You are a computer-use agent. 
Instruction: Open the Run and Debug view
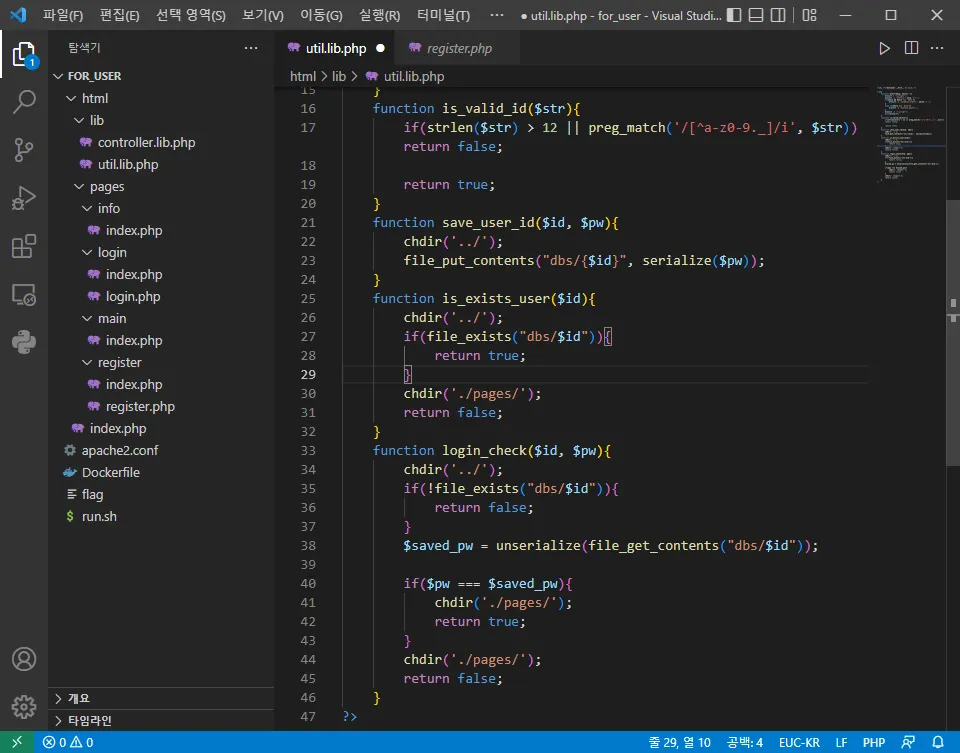pos(24,198)
